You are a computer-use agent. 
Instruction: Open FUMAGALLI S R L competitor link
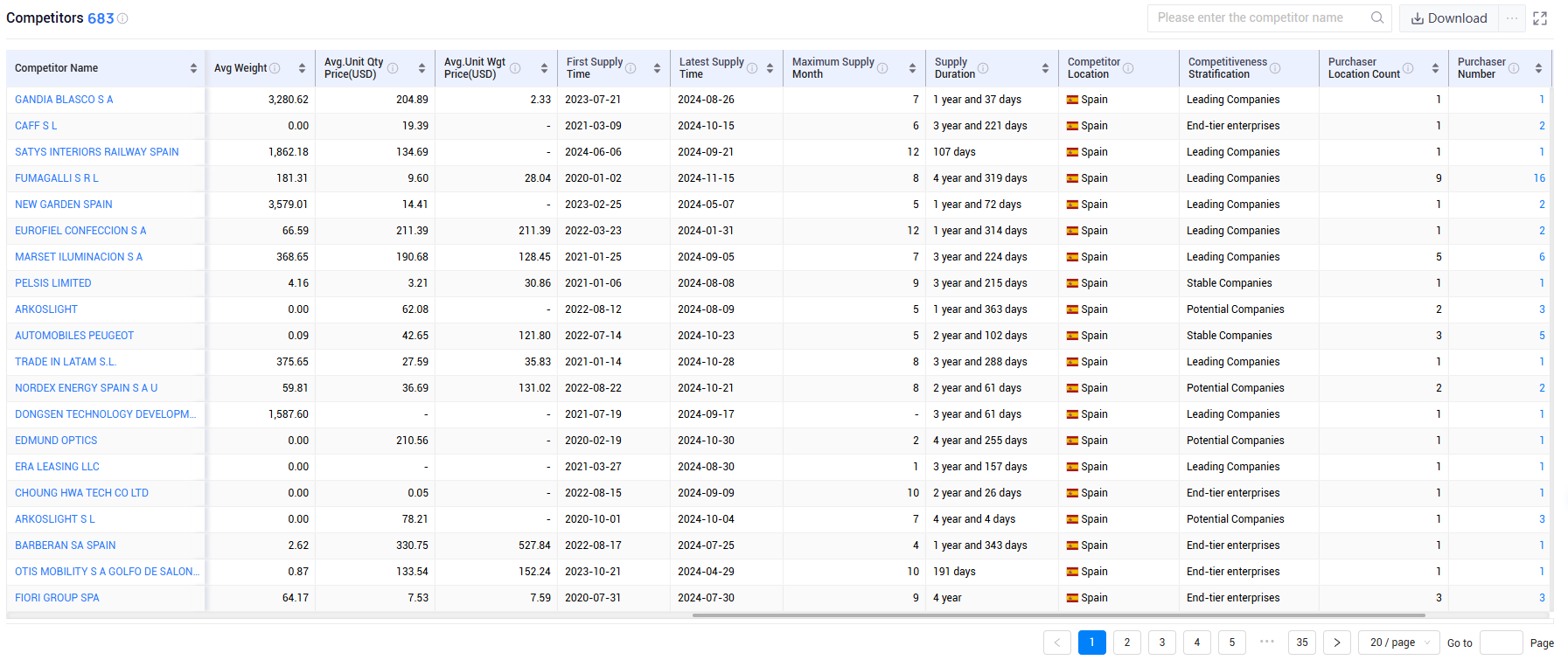coord(57,178)
